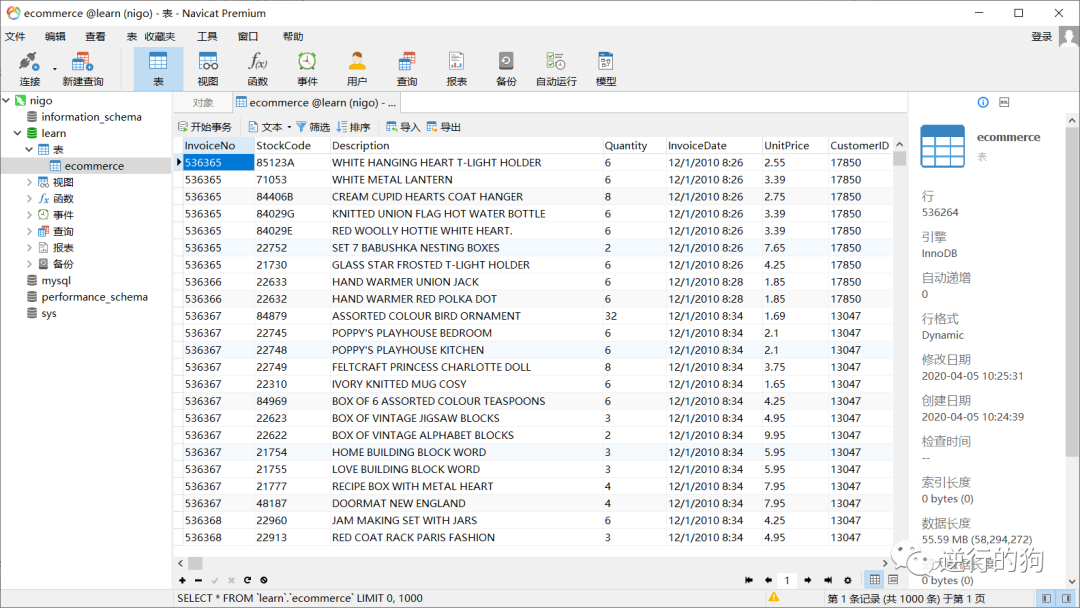Open the 模型 model toolbar icon
This screenshot has width=1080, height=608.
tap(605, 69)
